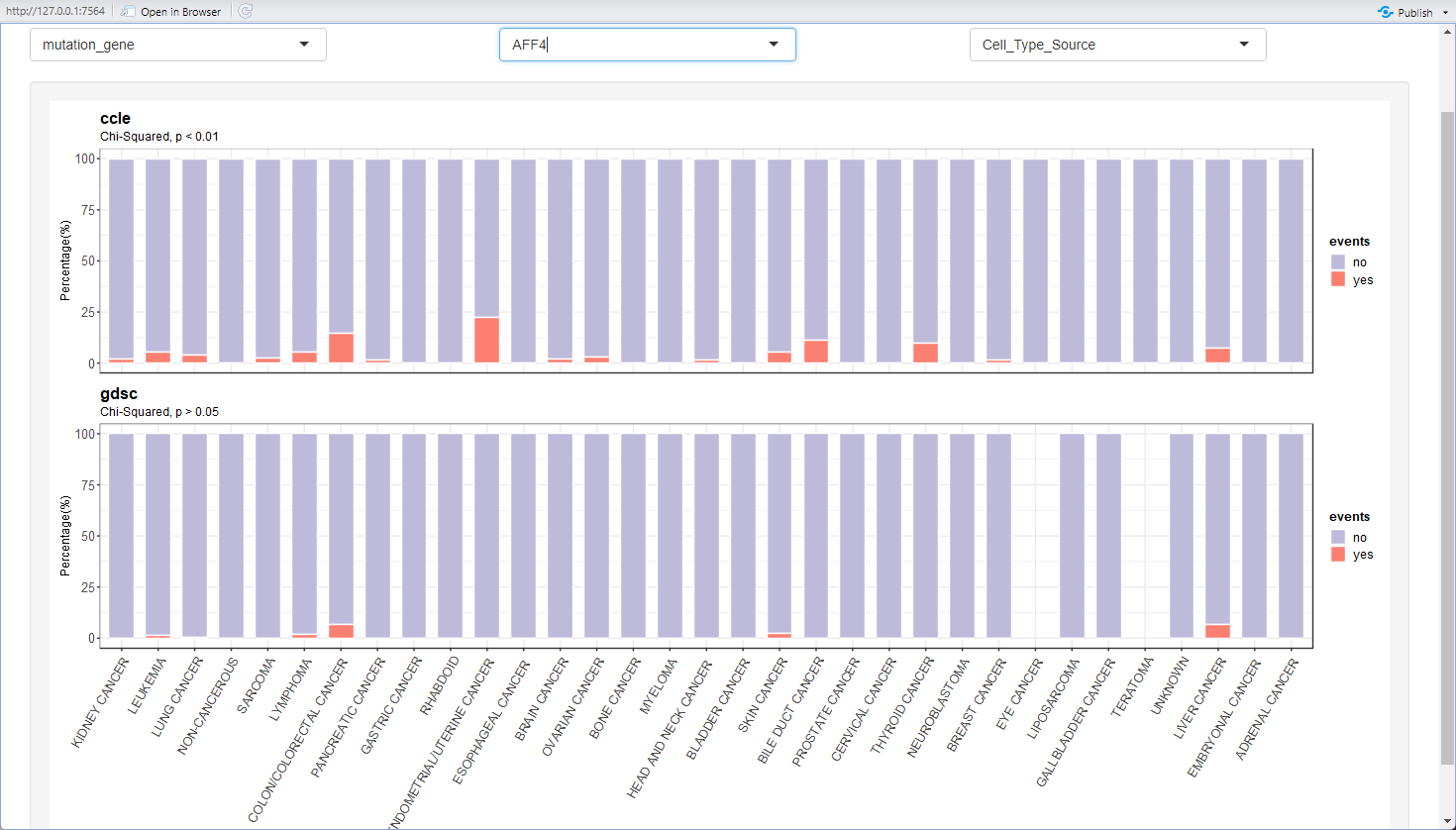This screenshot has height=830, width=1456.
Task: Click the LIPOSARCOMA axis label
Action: click(1053, 696)
